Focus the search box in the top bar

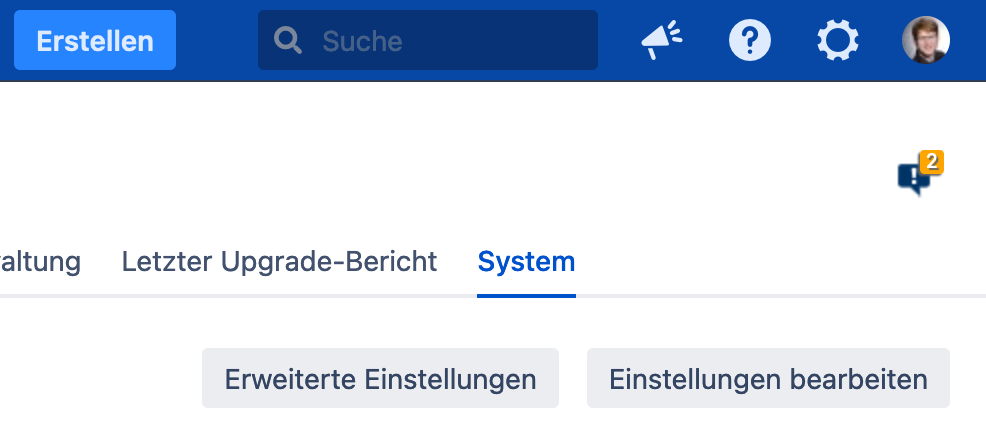(x=428, y=40)
